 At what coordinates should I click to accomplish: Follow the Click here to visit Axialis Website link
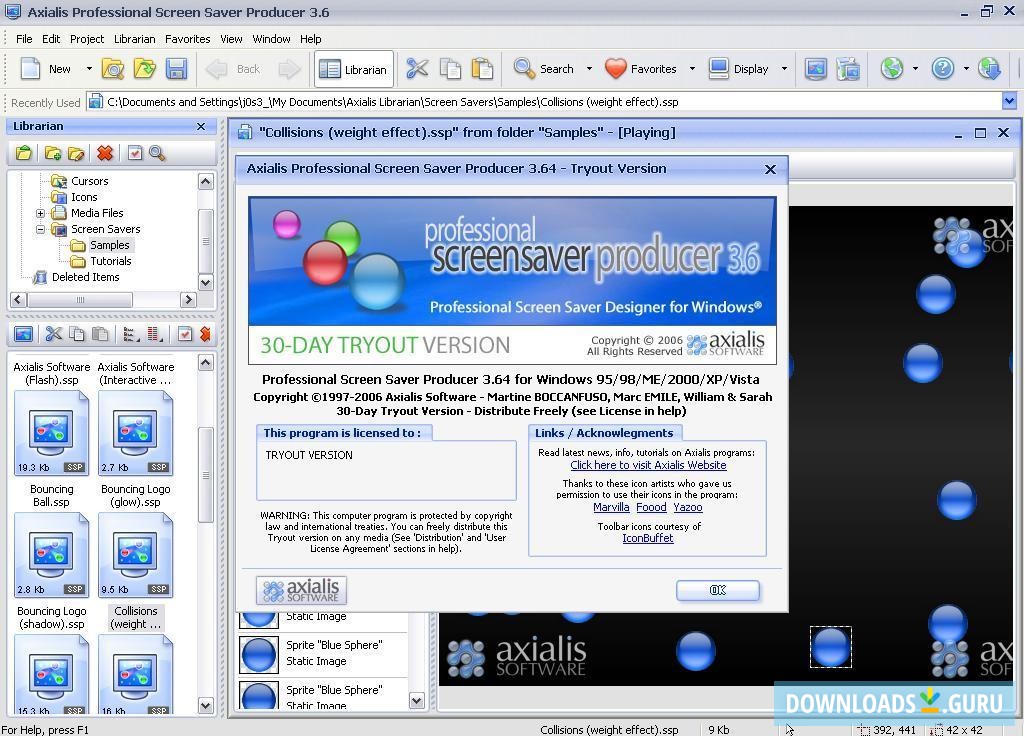coord(648,465)
